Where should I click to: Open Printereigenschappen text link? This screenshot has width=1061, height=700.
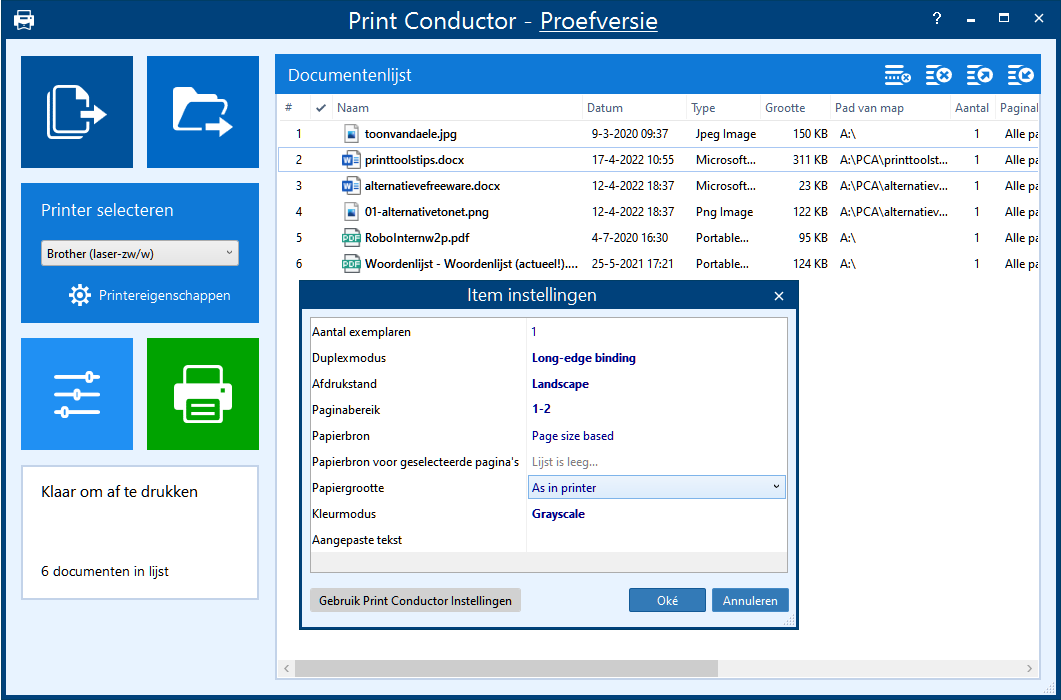[164, 296]
